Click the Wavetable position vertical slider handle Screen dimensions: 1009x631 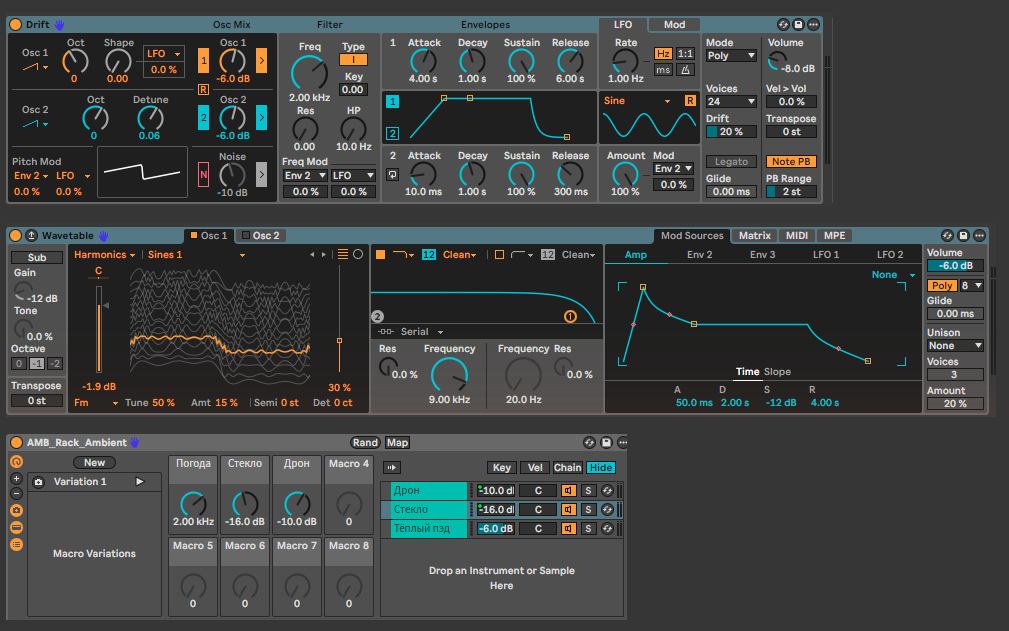[x=339, y=340]
